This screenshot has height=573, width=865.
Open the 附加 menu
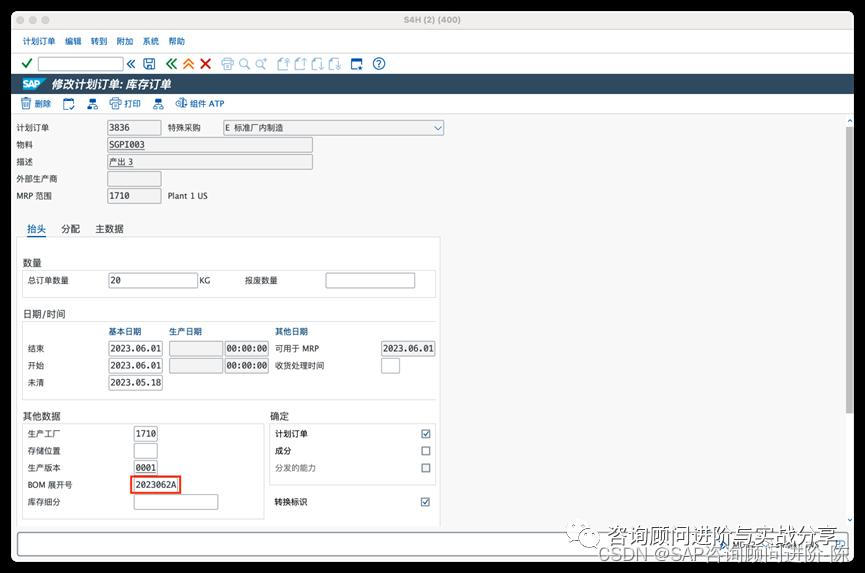pyautogui.click(x=125, y=41)
